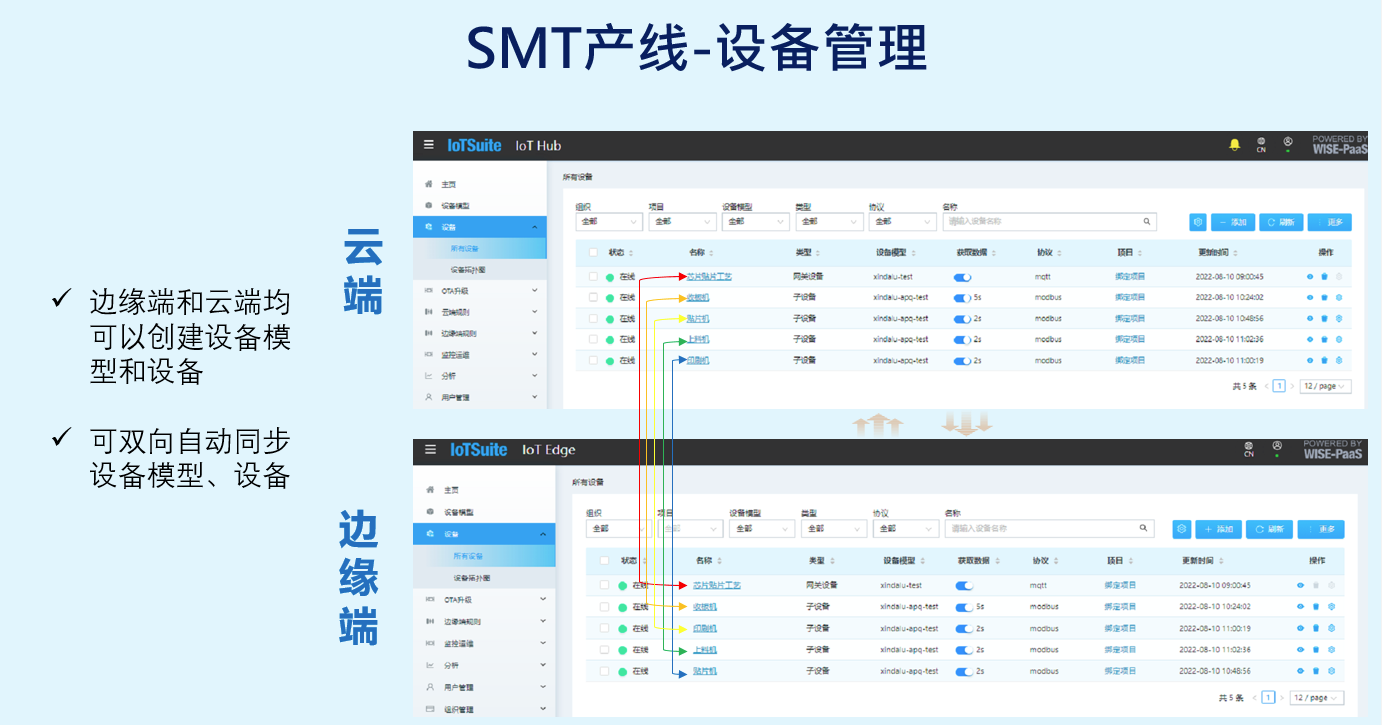The height and width of the screenshot is (725, 1382).
Task: Toggle data acquisition for 上料机 in IoT Edge
Action: pyautogui.click(x=964, y=650)
